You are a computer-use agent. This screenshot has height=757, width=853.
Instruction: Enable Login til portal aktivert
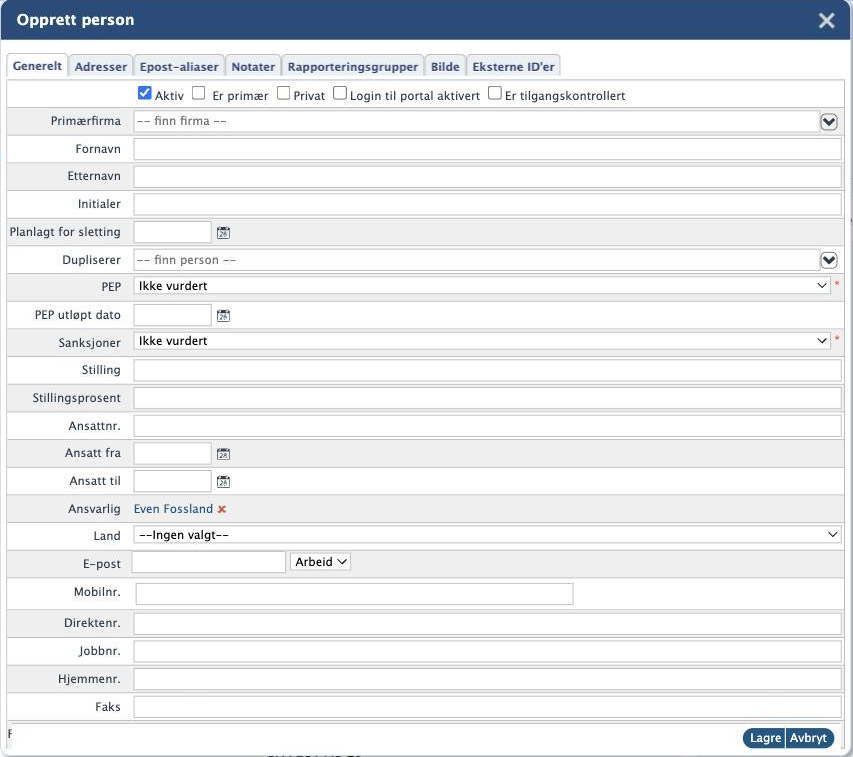pos(339,93)
